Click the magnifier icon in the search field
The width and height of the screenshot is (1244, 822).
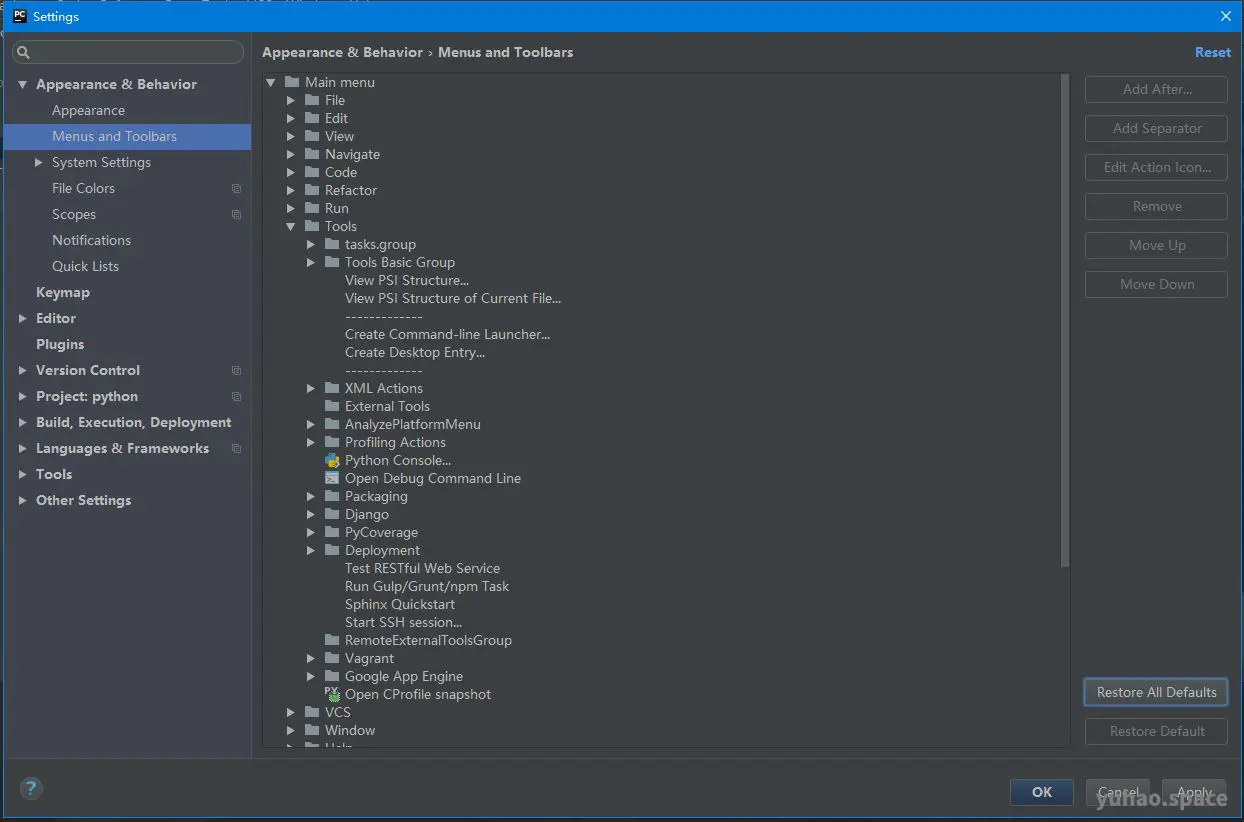click(25, 51)
